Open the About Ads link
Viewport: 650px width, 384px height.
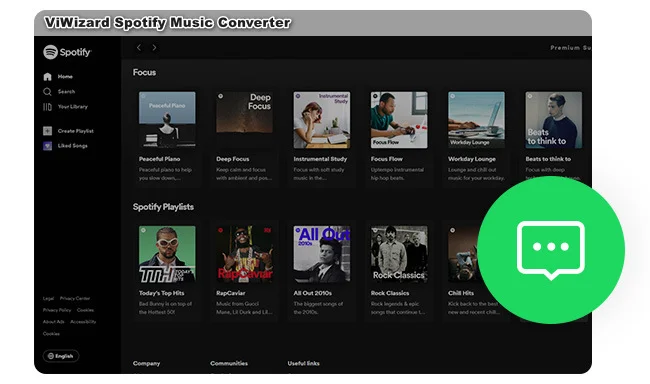click(53, 322)
